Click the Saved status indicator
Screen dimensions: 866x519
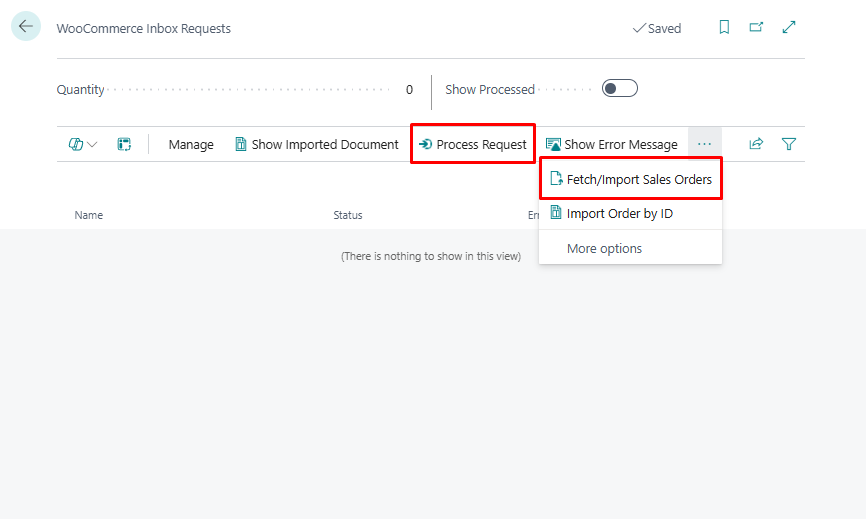point(657,28)
